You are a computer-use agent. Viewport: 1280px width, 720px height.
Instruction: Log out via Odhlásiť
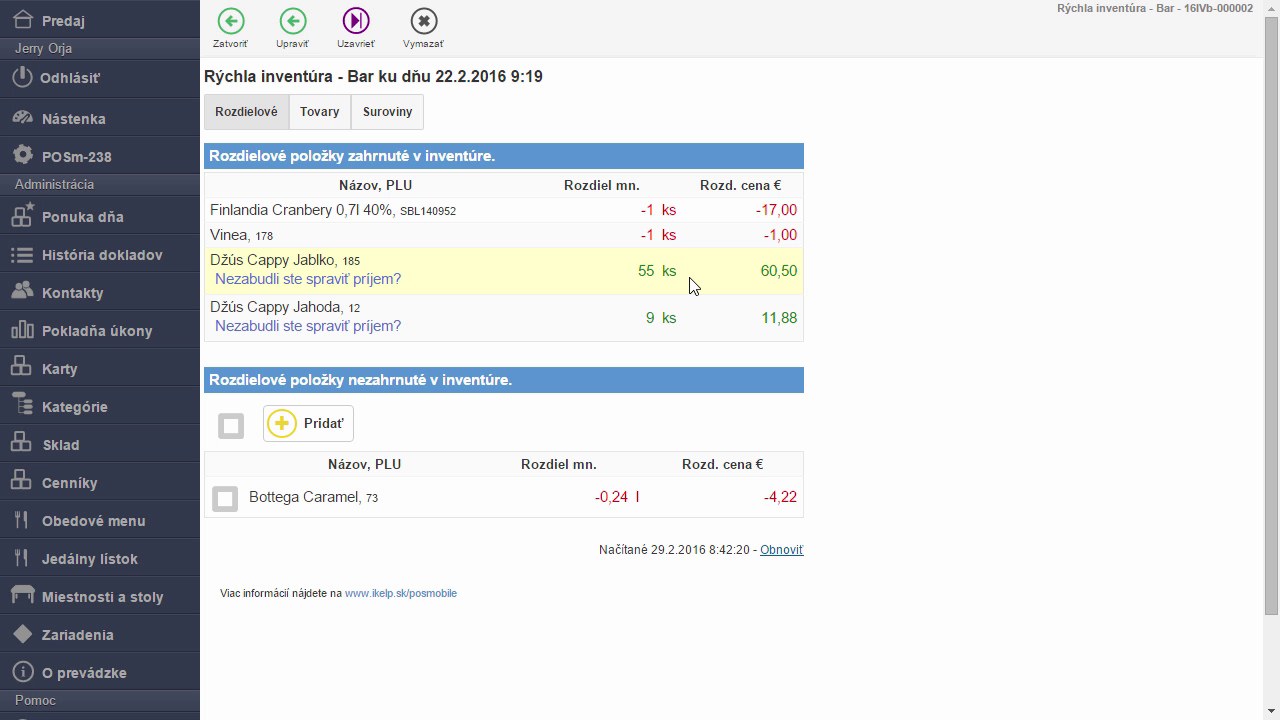click(x=100, y=77)
